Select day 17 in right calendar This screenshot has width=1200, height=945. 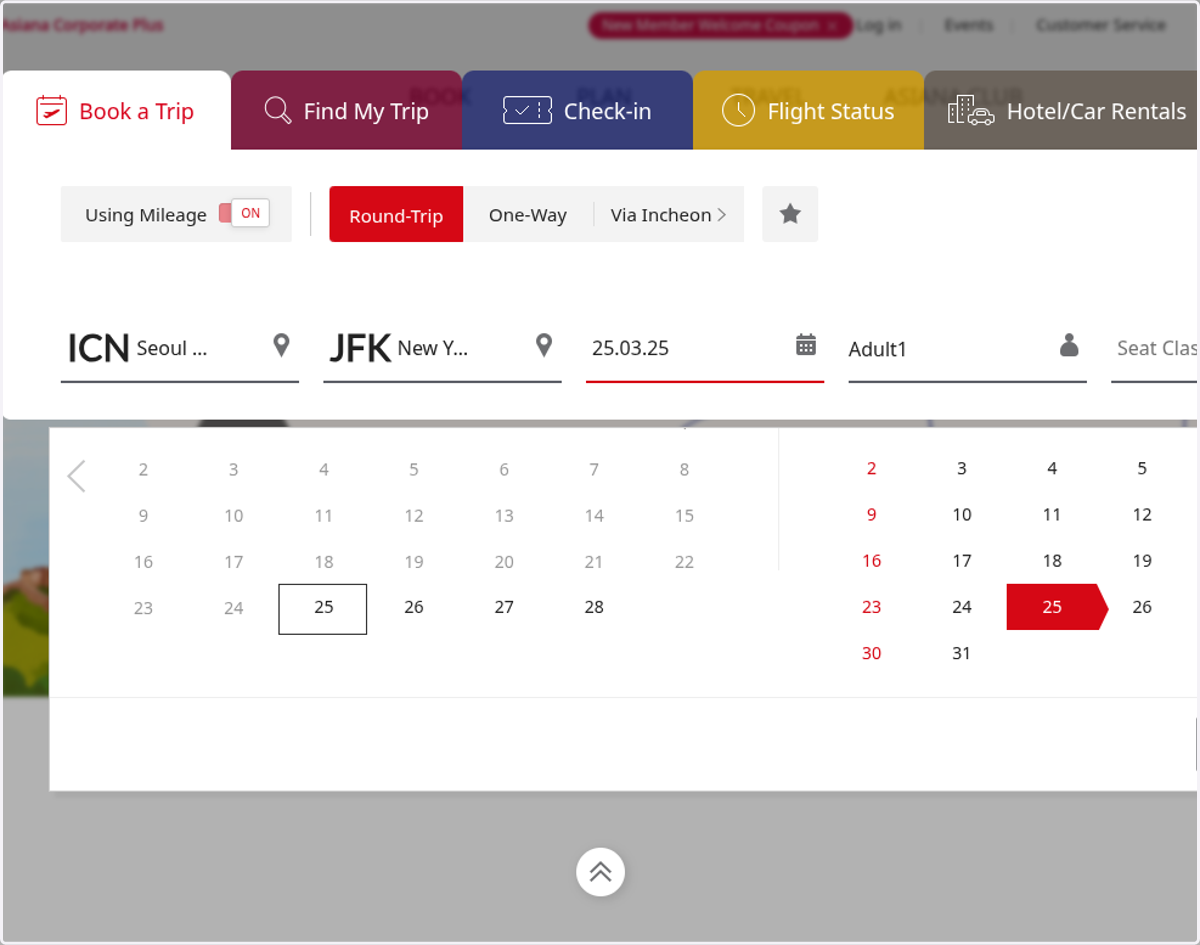click(x=962, y=561)
